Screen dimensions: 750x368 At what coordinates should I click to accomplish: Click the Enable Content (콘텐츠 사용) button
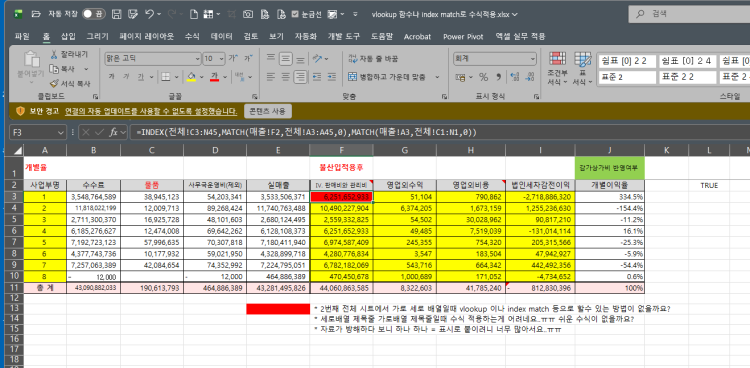[267, 111]
